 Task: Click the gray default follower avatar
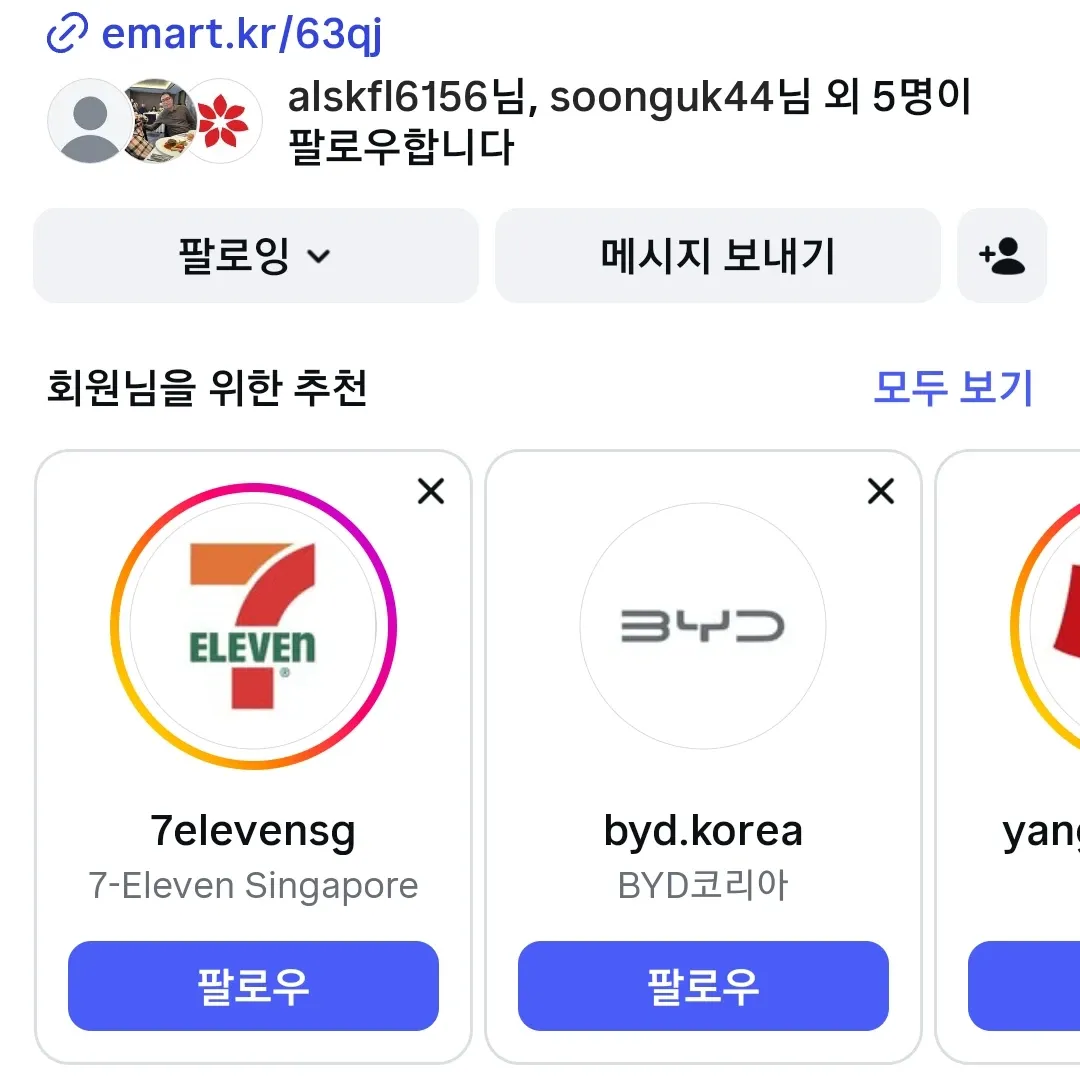click(x=88, y=121)
